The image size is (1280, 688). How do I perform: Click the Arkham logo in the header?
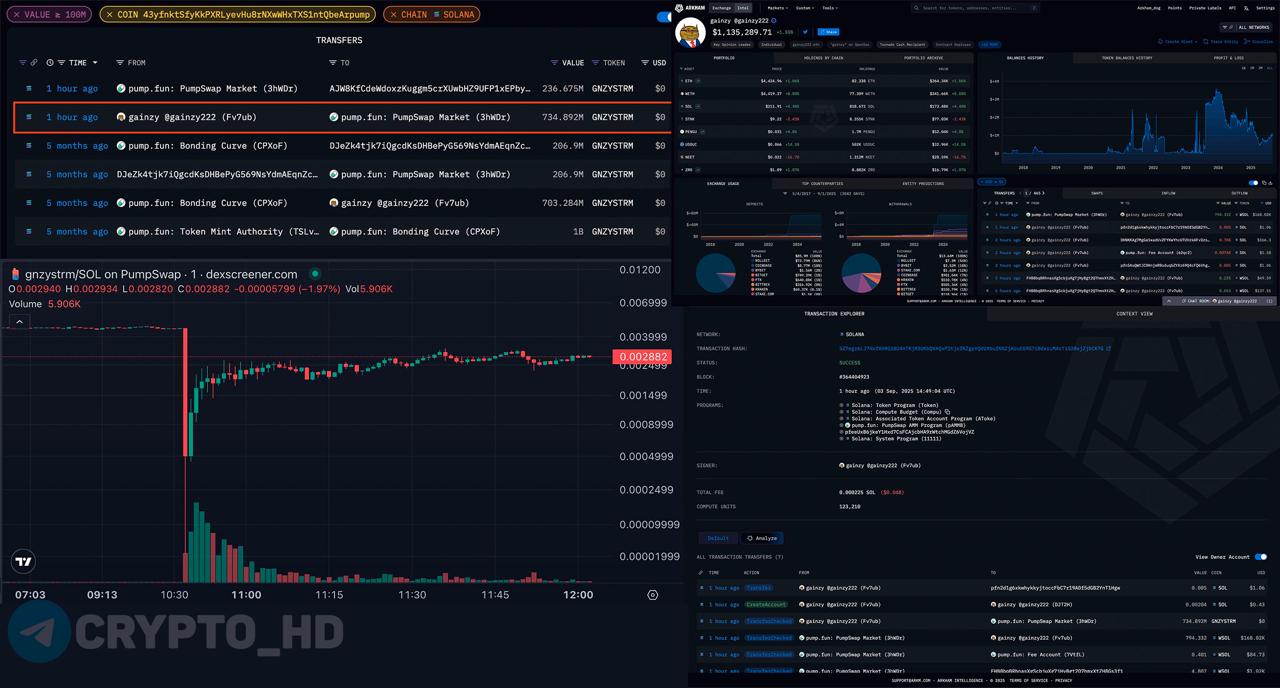(690, 7)
